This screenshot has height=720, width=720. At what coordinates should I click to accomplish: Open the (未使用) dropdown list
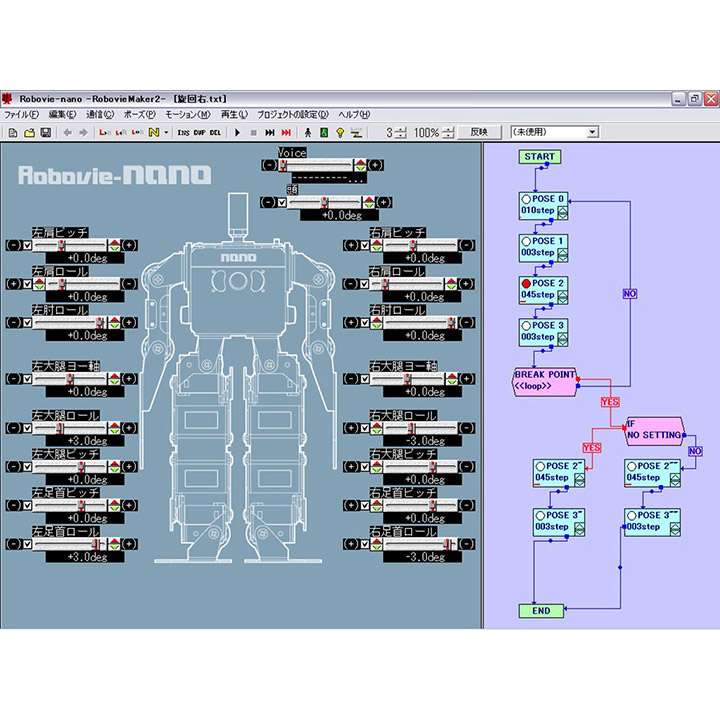click(592, 132)
